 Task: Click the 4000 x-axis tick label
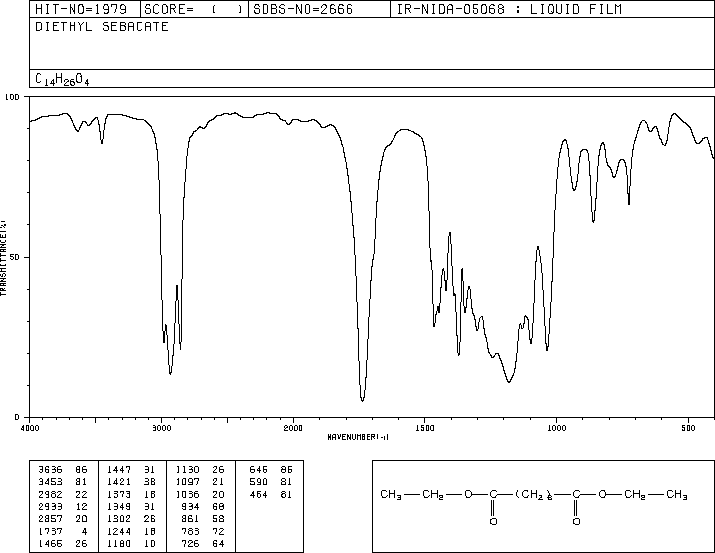click(x=30, y=428)
